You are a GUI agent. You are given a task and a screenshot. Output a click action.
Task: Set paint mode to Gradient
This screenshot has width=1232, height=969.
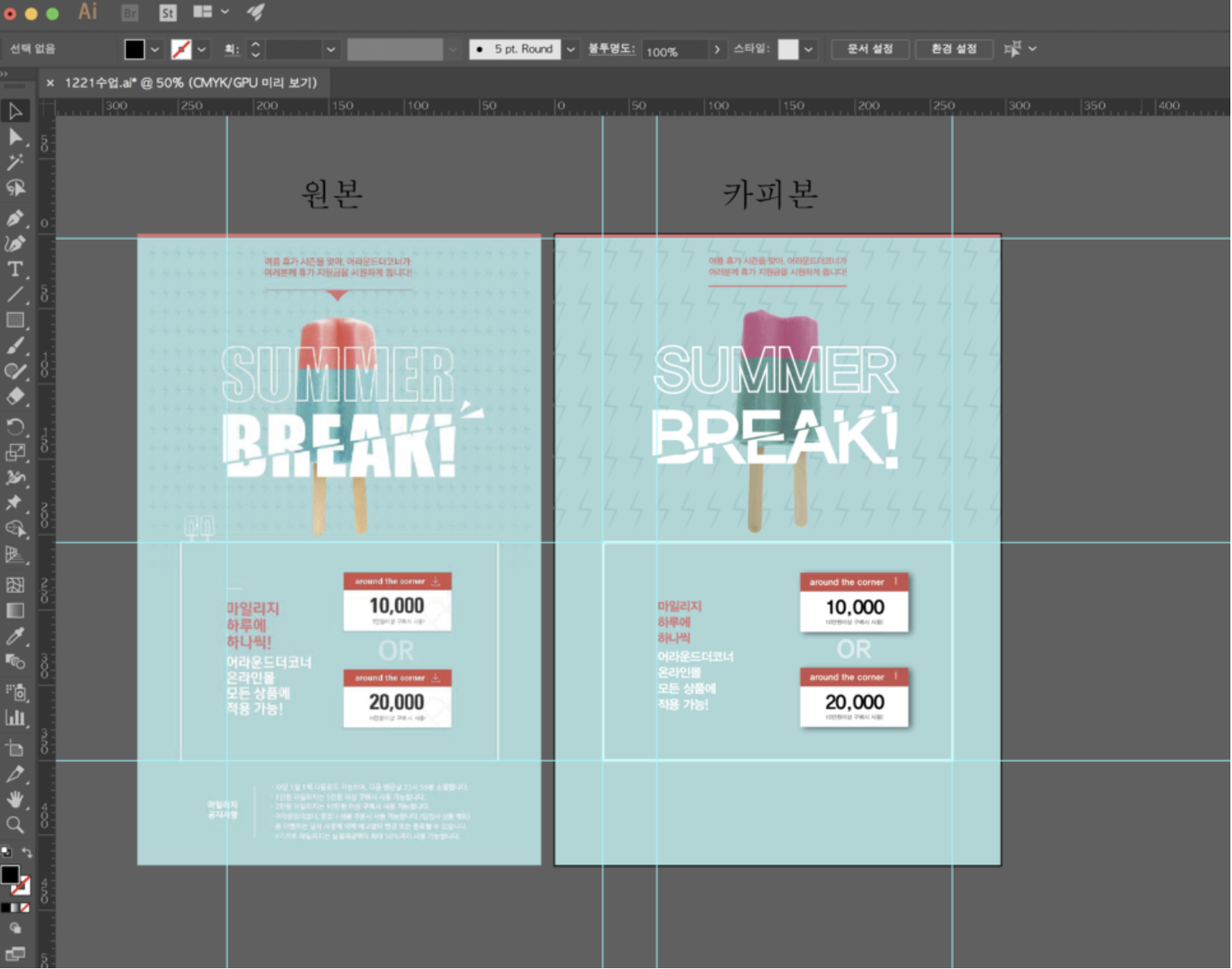(15, 908)
